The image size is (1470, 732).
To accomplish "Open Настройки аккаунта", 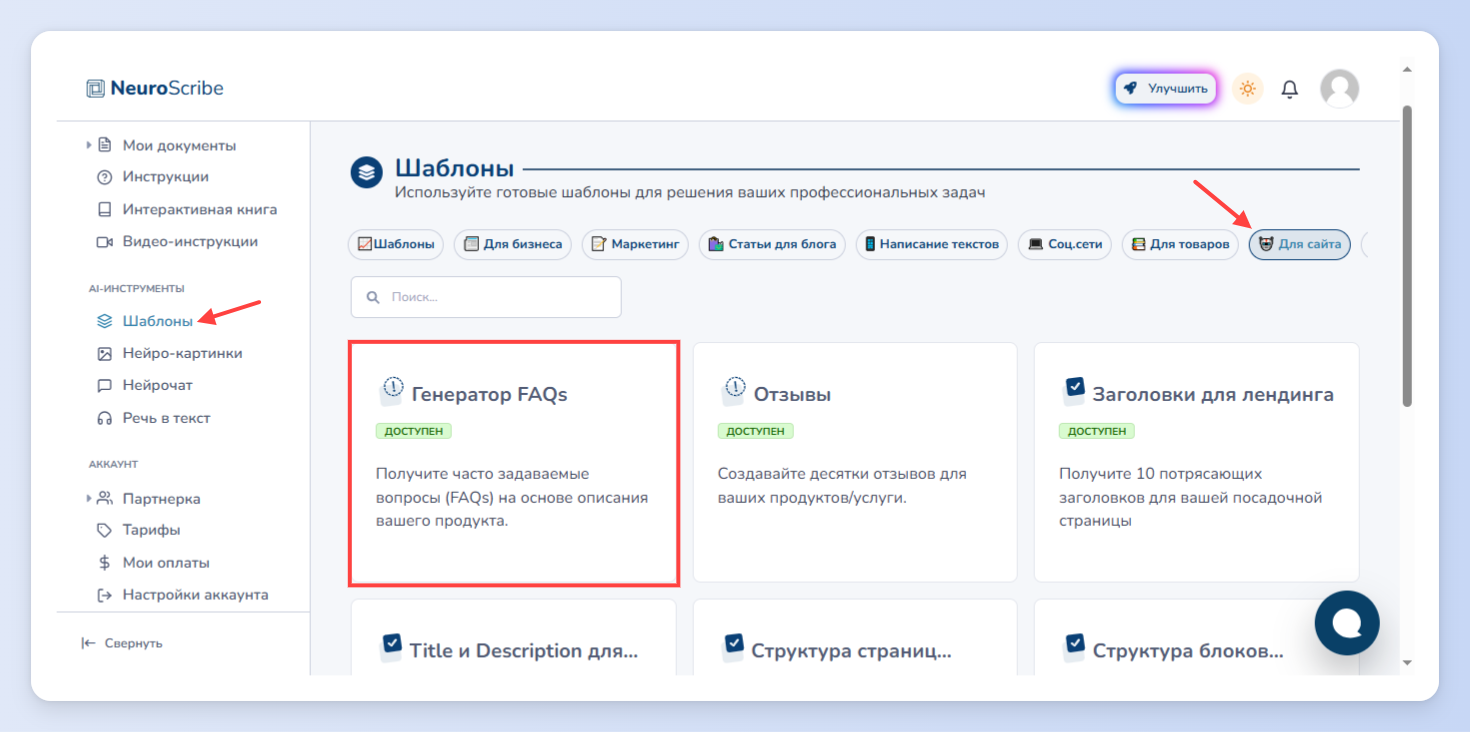I will (195, 594).
